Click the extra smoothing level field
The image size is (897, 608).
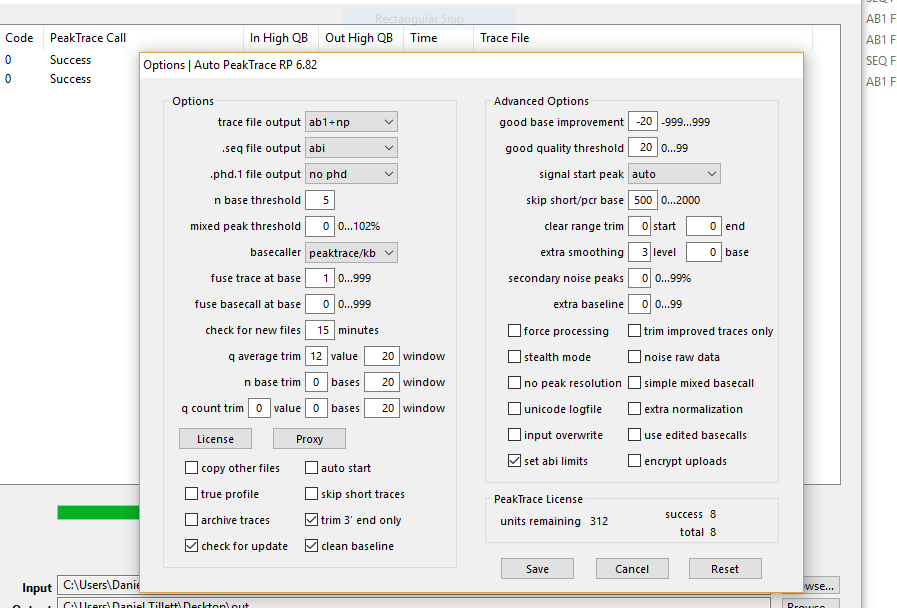point(640,252)
